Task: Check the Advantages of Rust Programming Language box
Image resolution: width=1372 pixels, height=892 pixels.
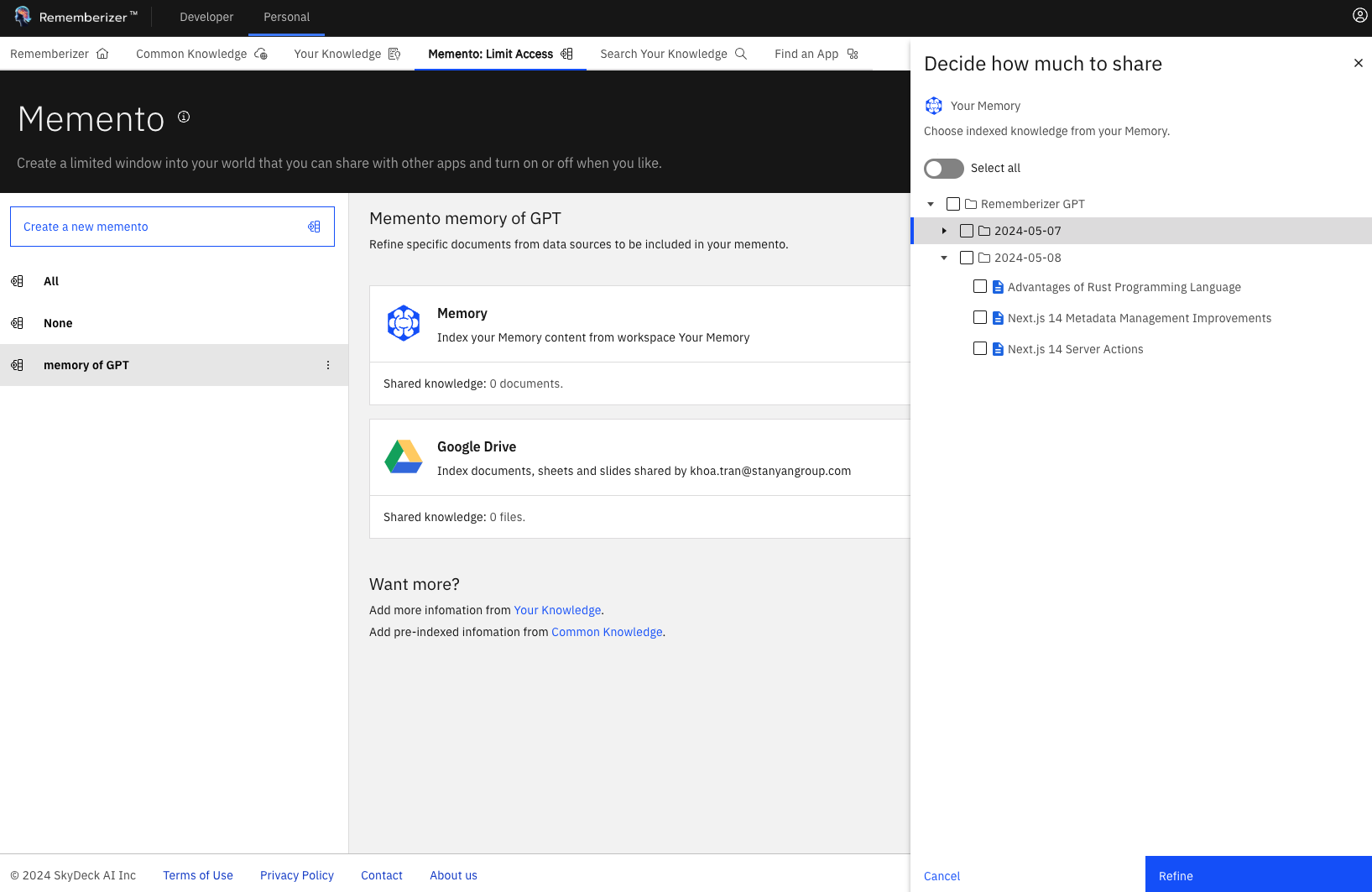Action: (979, 287)
